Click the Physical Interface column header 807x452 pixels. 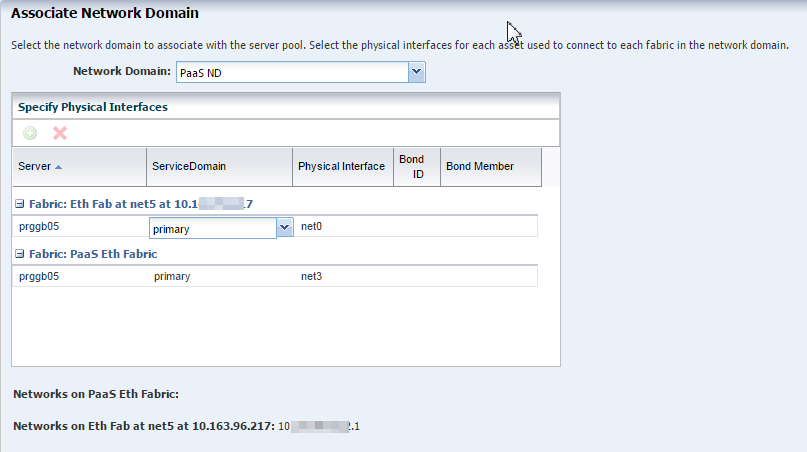click(343, 167)
